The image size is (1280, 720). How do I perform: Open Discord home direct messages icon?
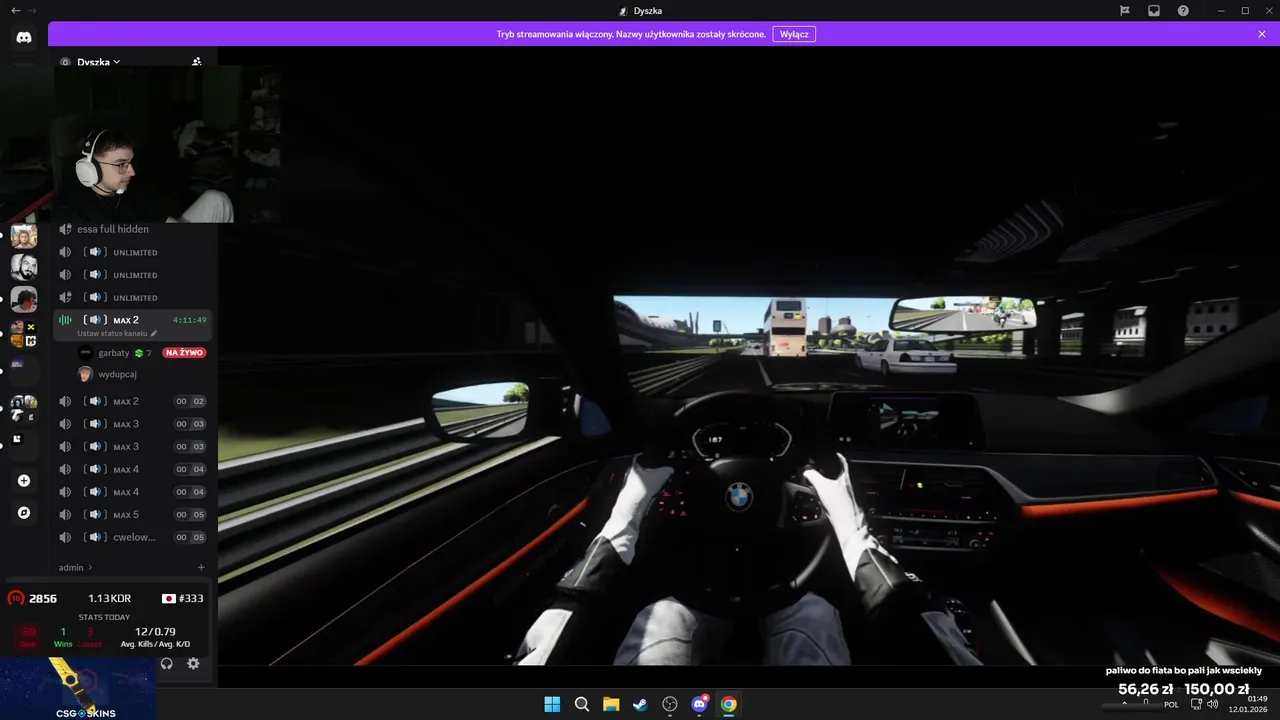click(24, 38)
